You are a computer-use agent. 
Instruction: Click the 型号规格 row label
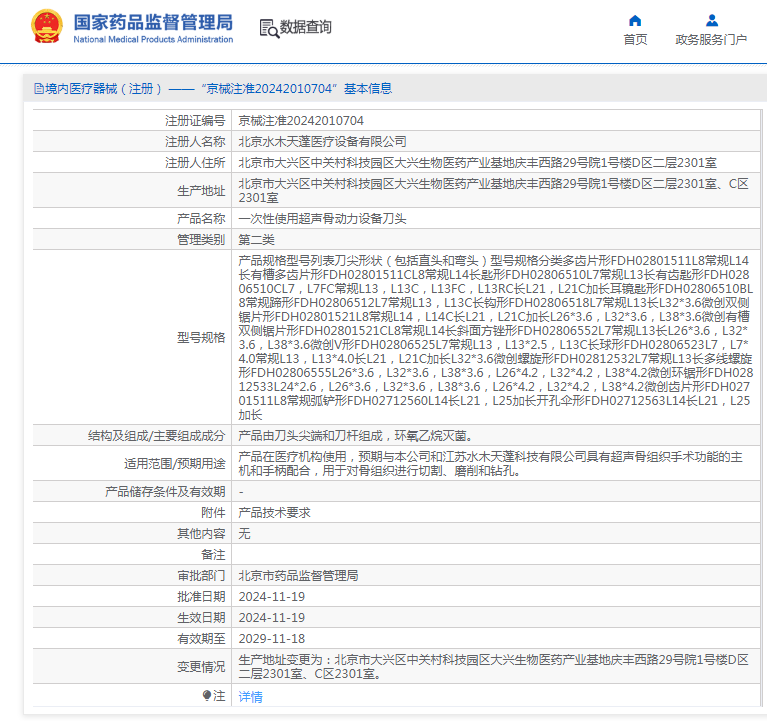[201, 338]
